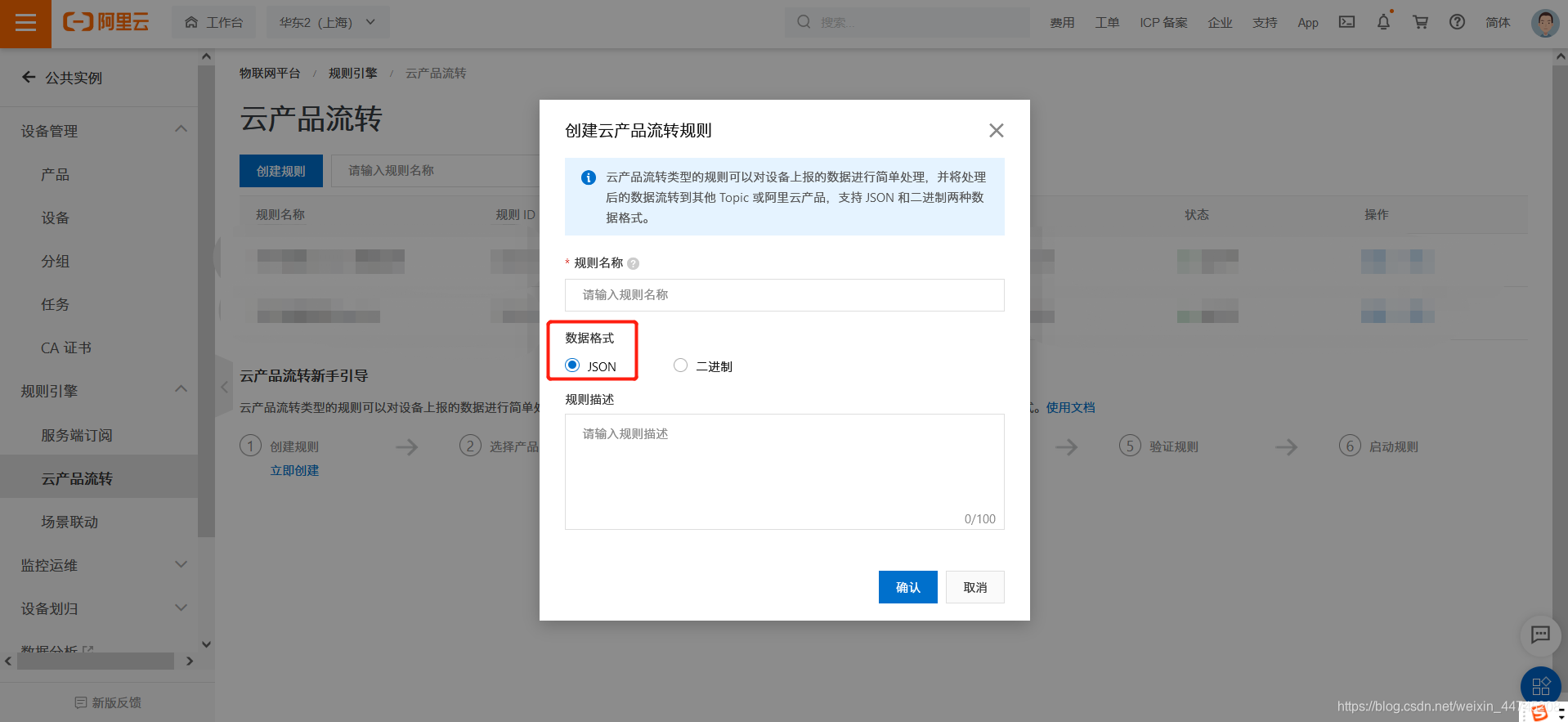The width and height of the screenshot is (1568, 722).
Task: Click the back arrow beside 公共实例
Action: click(x=29, y=77)
